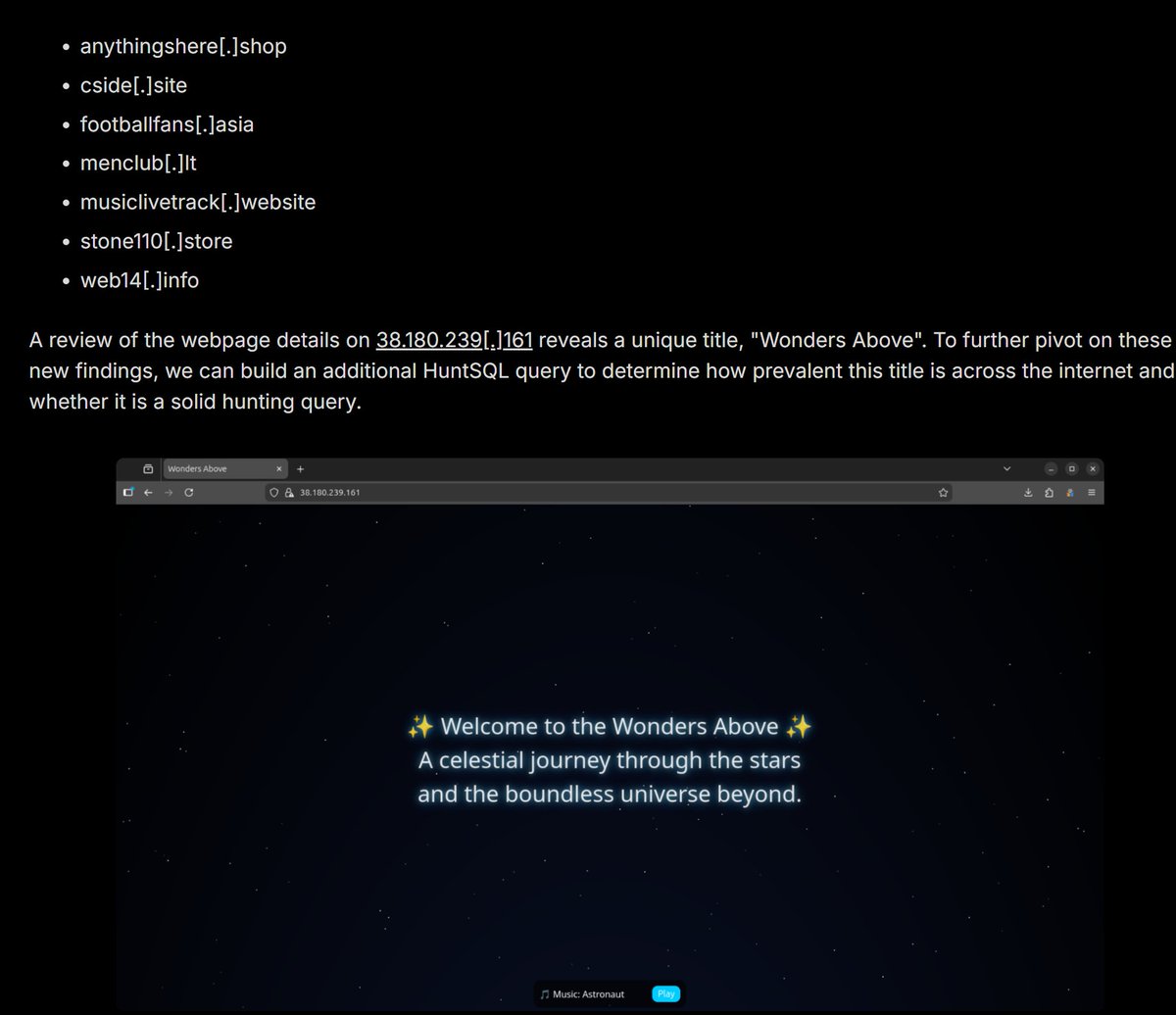Reload the page with the refresh icon
This screenshot has height=1015, width=1176.
click(x=188, y=493)
